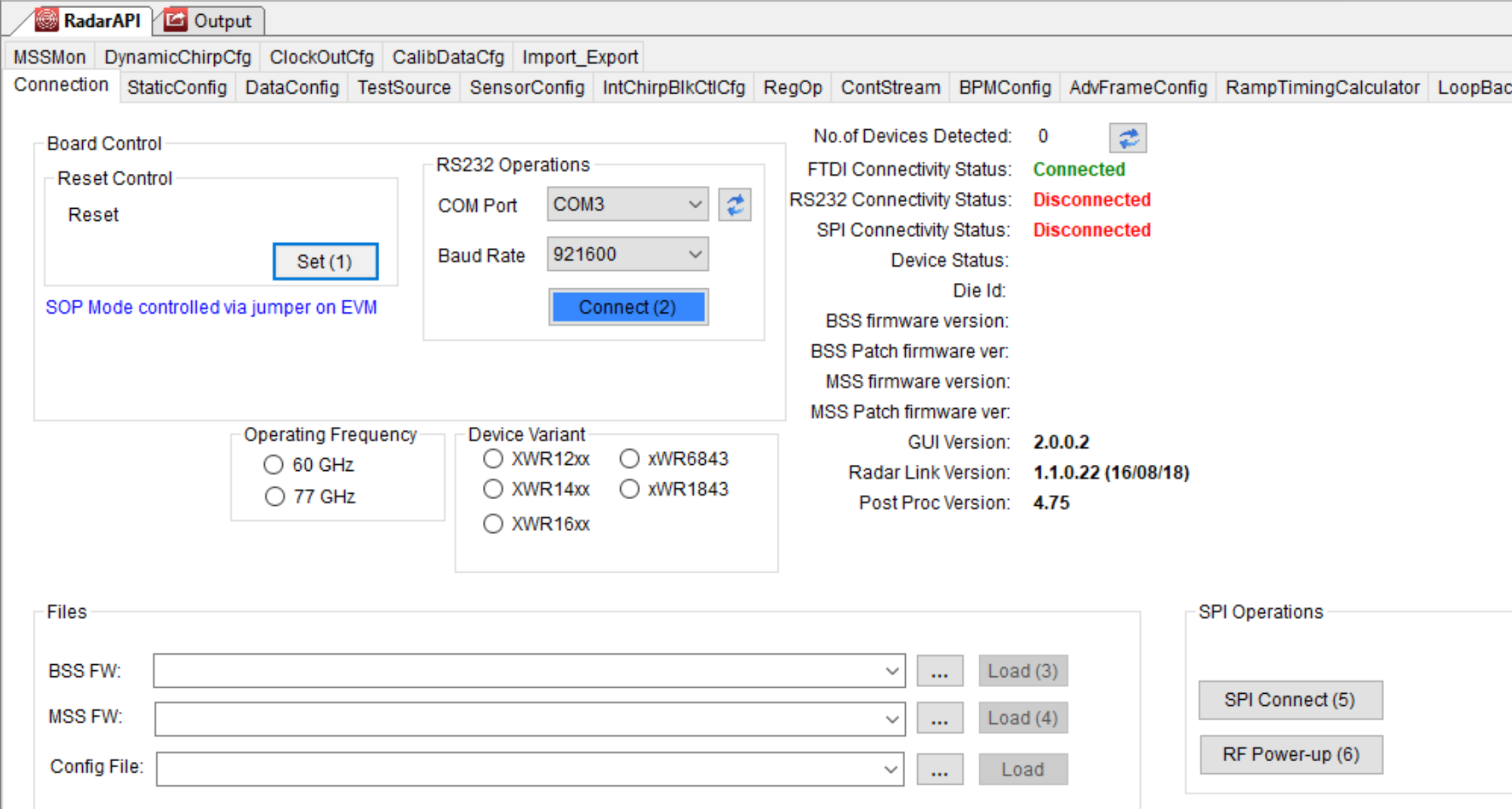
Task: Select the Connection tab
Action: [61, 85]
